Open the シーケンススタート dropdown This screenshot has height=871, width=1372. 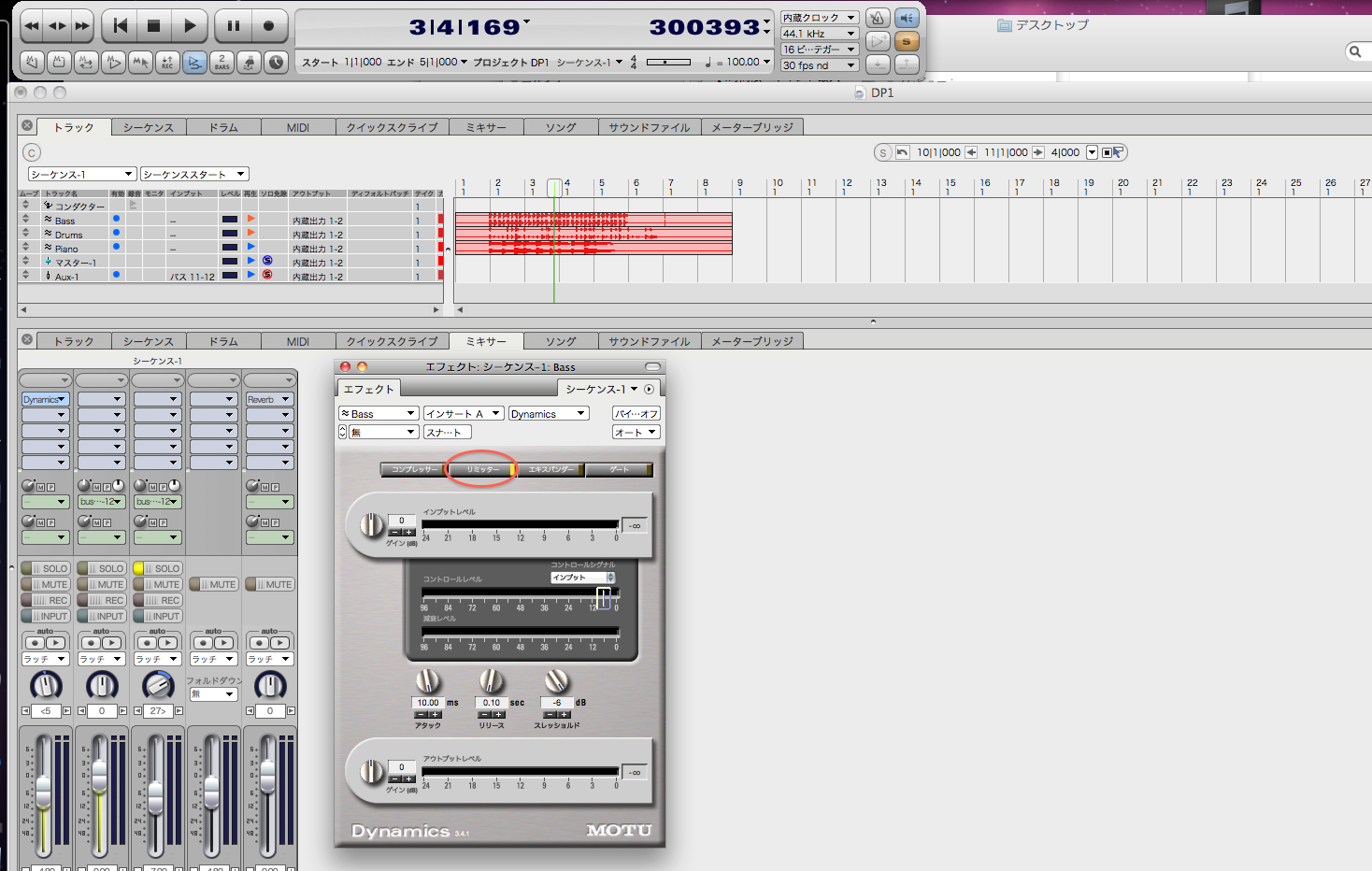coord(194,174)
